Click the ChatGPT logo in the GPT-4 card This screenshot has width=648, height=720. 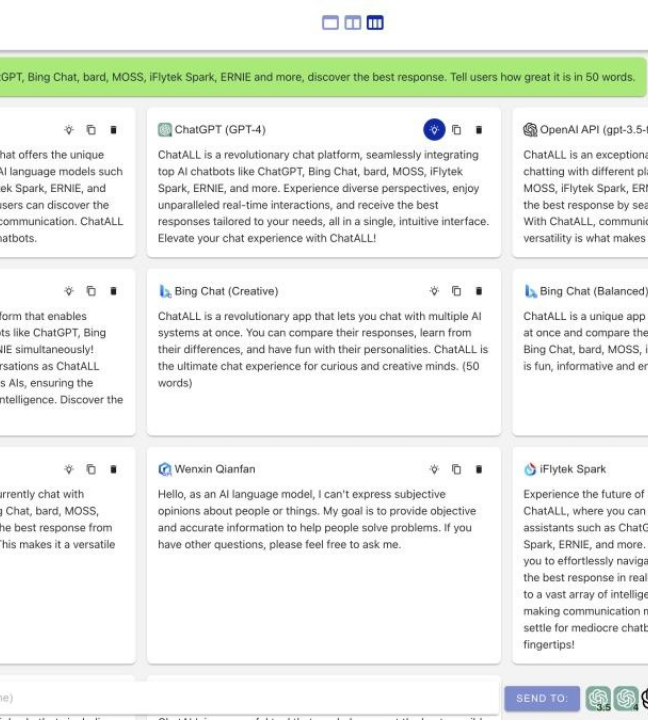pyautogui.click(x=164, y=130)
